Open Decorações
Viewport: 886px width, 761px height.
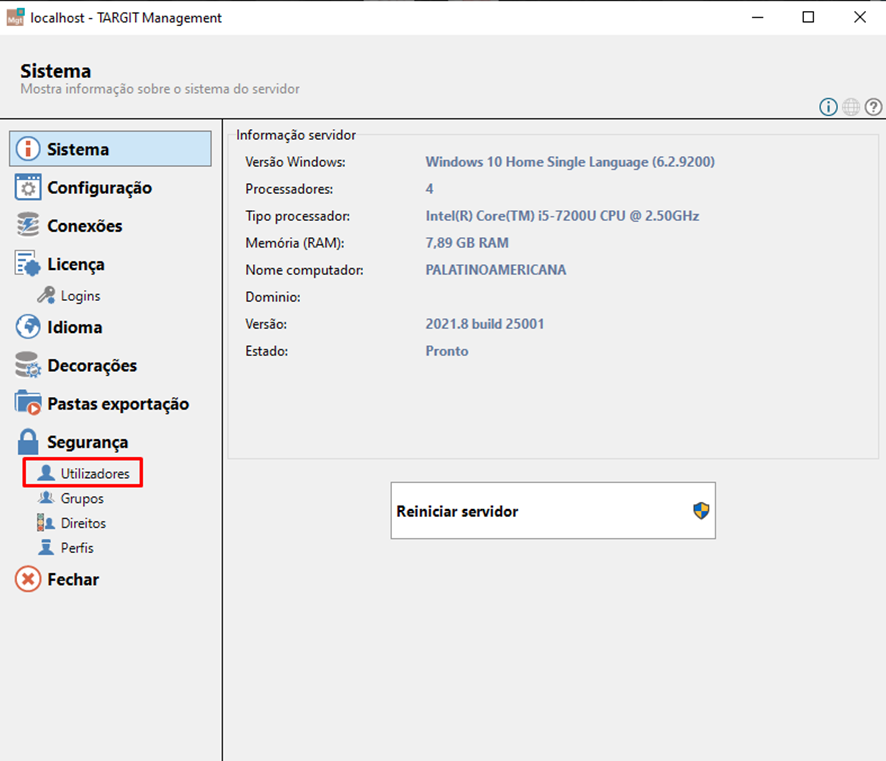pos(92,366)
